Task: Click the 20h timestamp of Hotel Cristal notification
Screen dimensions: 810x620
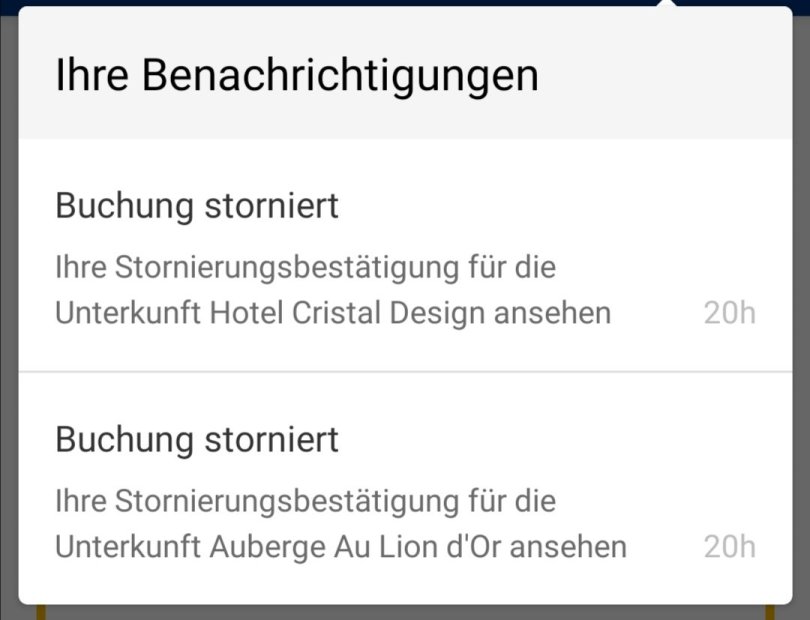Action: (x=729, y=313)
